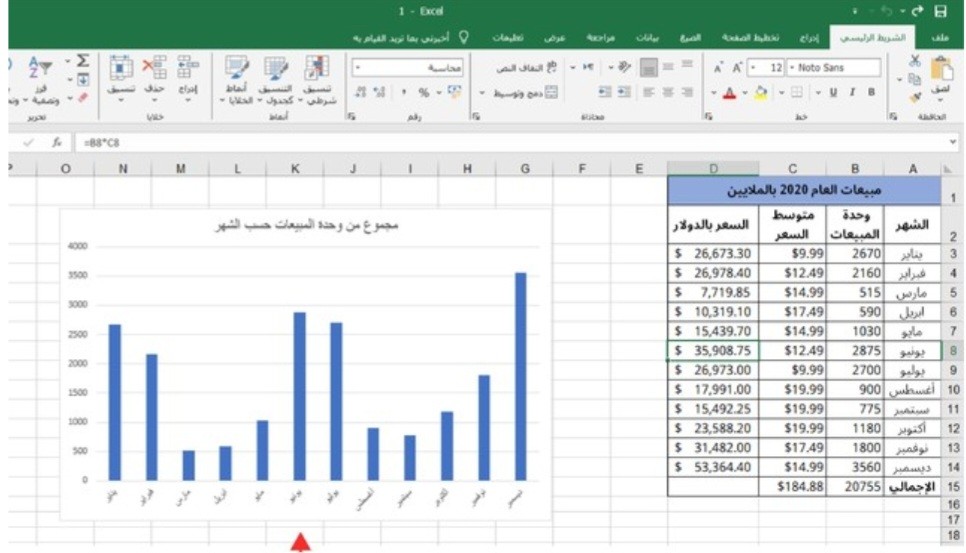Screen dimensions: 966x553
Task: Click the AutoSum sigma icon
Action: (83, 62)
